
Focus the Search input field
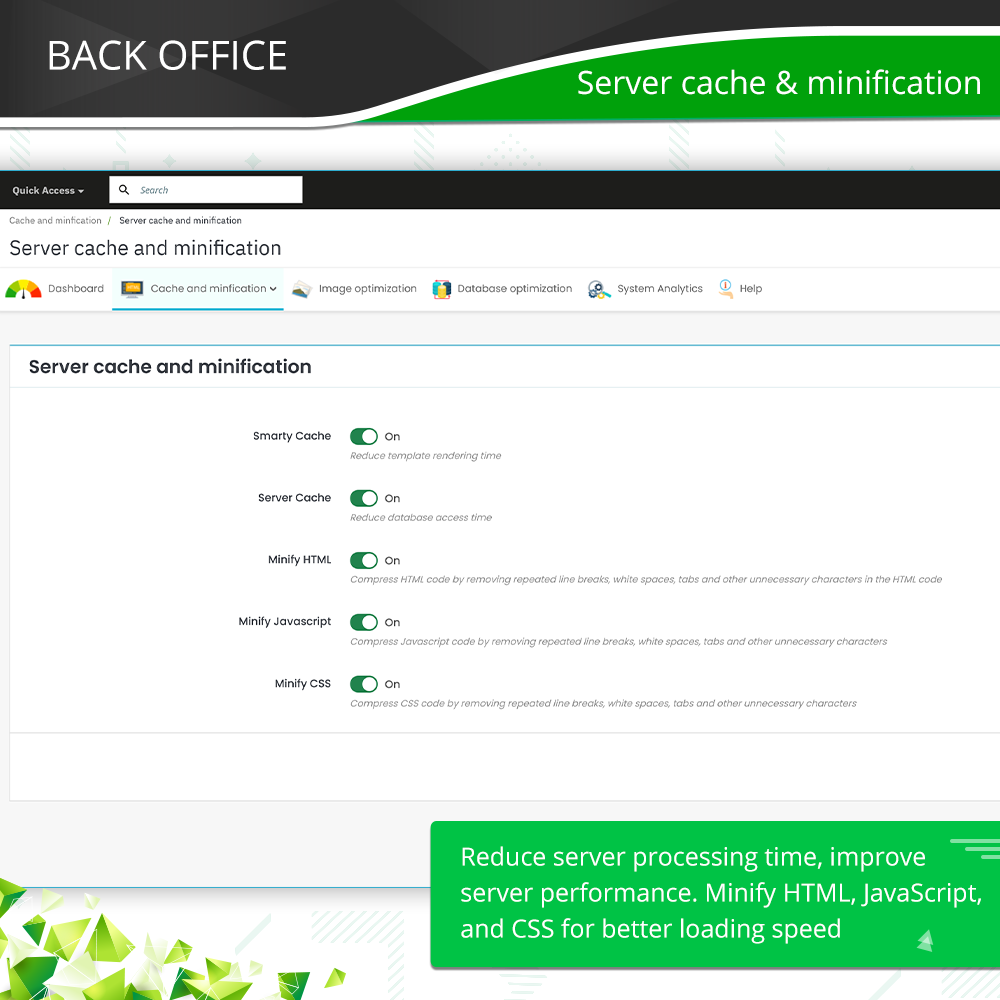pyautogui.click(x=215, y=190)
